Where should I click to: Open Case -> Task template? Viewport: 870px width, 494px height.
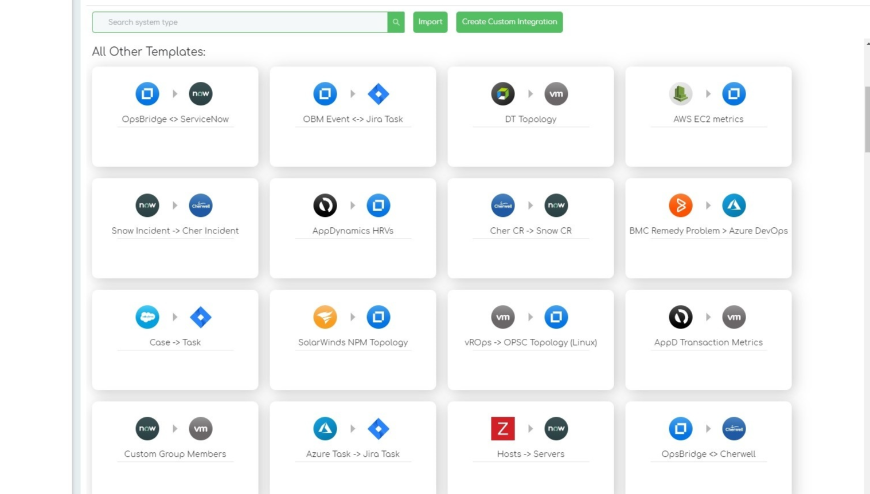click(175, 342)
